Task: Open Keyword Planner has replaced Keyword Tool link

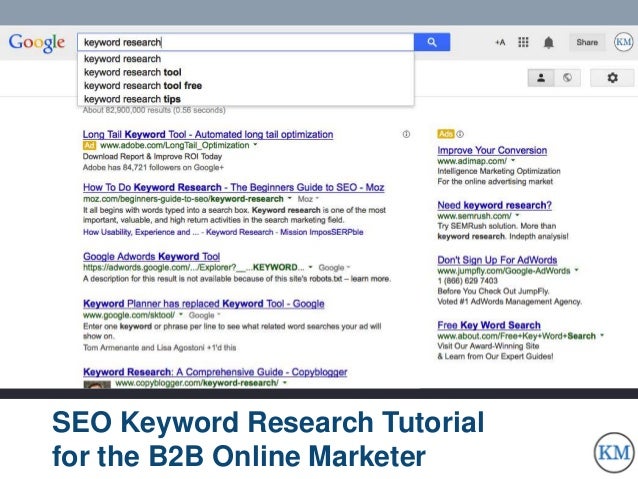Action: click(203, 304)
